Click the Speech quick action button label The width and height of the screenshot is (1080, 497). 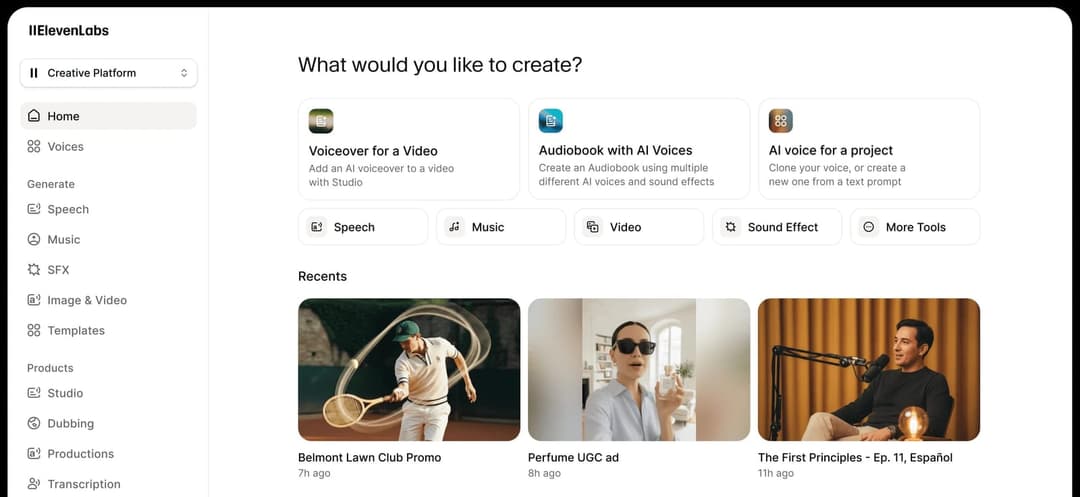(x=354, y=227)
